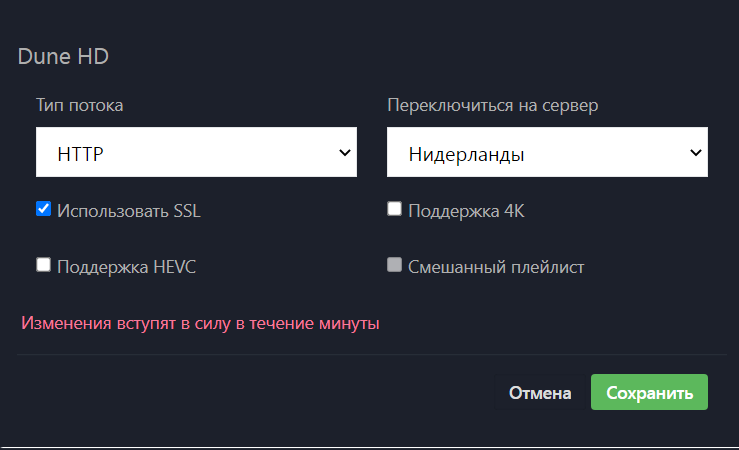The height and width of the screenshot is (450, 739).
Task: Open the server dropdown showing Нидерланды
Action: tap(547, 152)
